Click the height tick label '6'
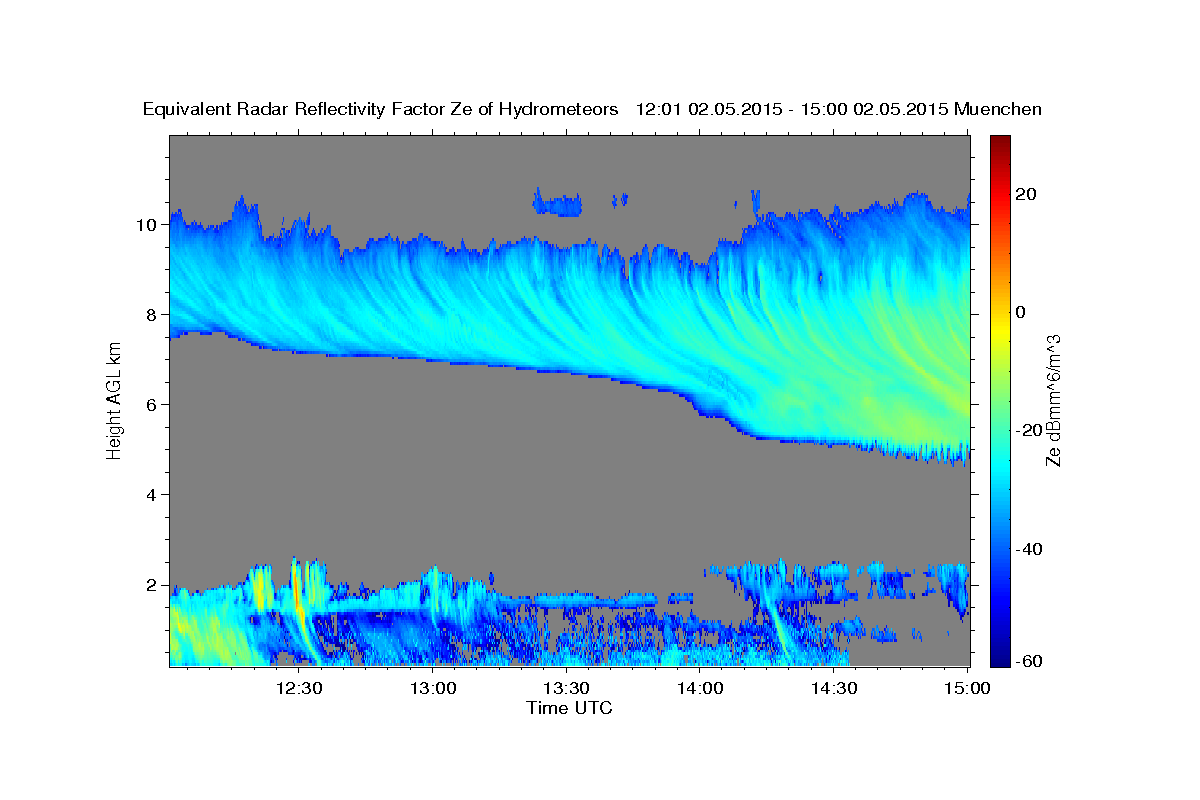Screen dimensions: 1200x800 tap(153, 405)
